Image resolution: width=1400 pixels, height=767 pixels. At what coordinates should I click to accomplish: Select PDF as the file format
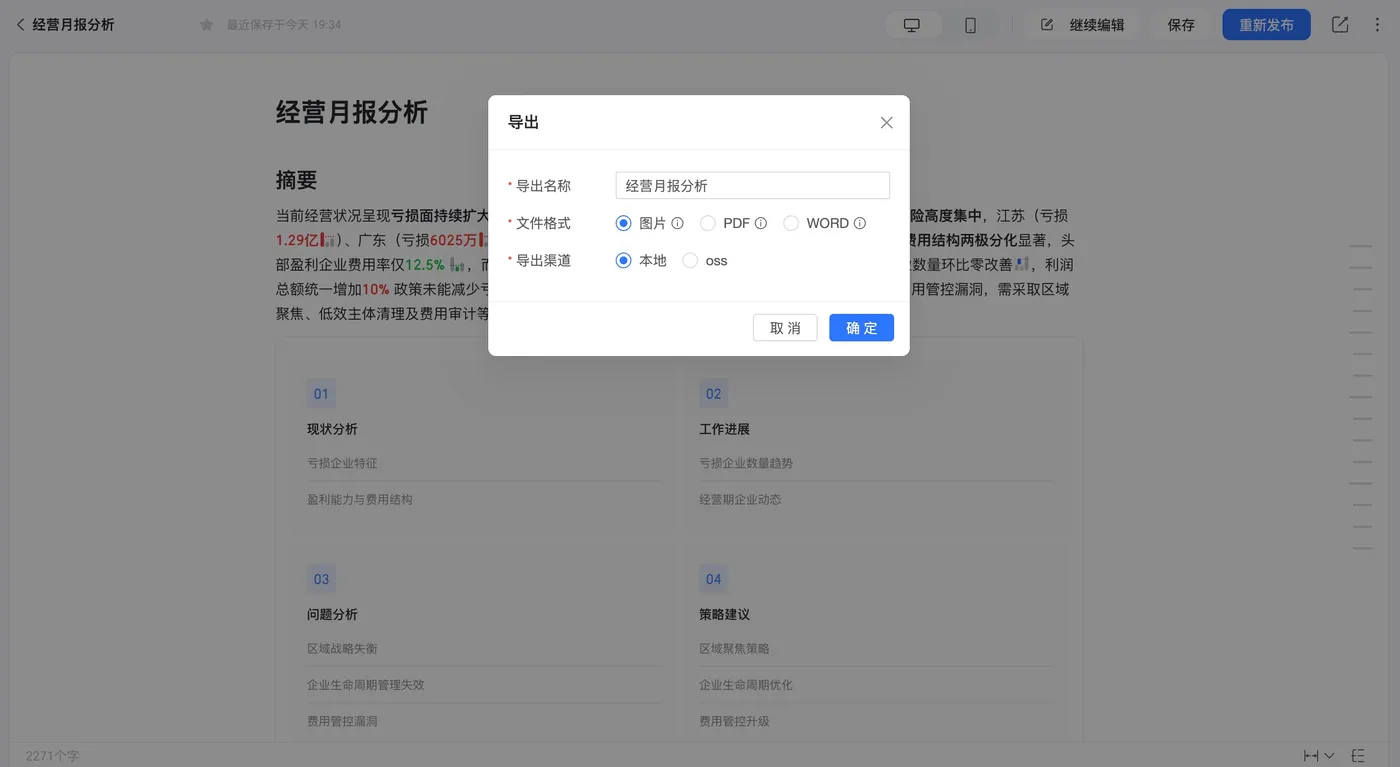click(x=708, y=223)
